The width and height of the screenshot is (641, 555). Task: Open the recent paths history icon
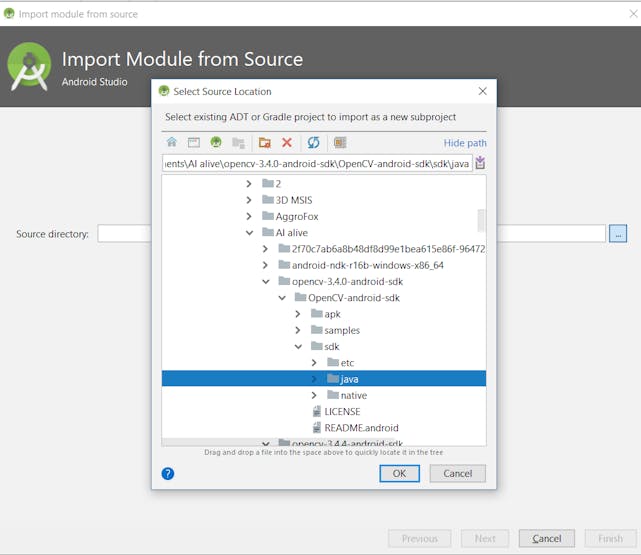click(480, 163)
